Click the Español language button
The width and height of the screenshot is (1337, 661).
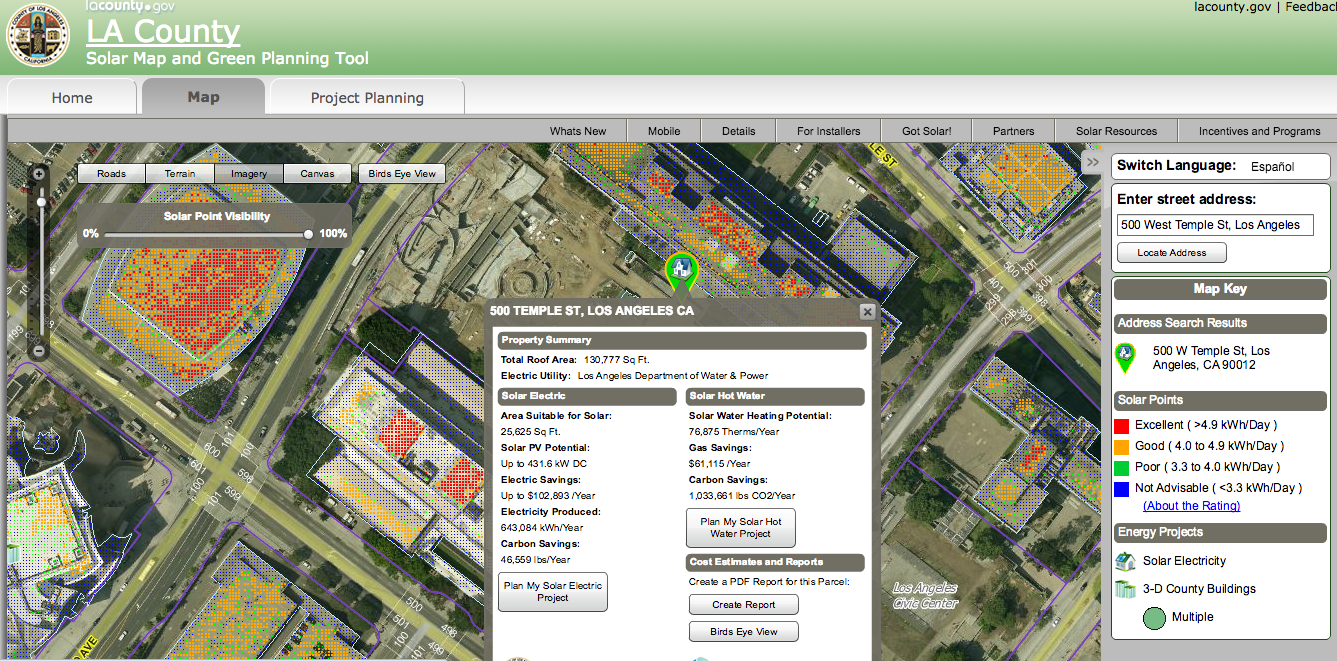[1274, 167]
